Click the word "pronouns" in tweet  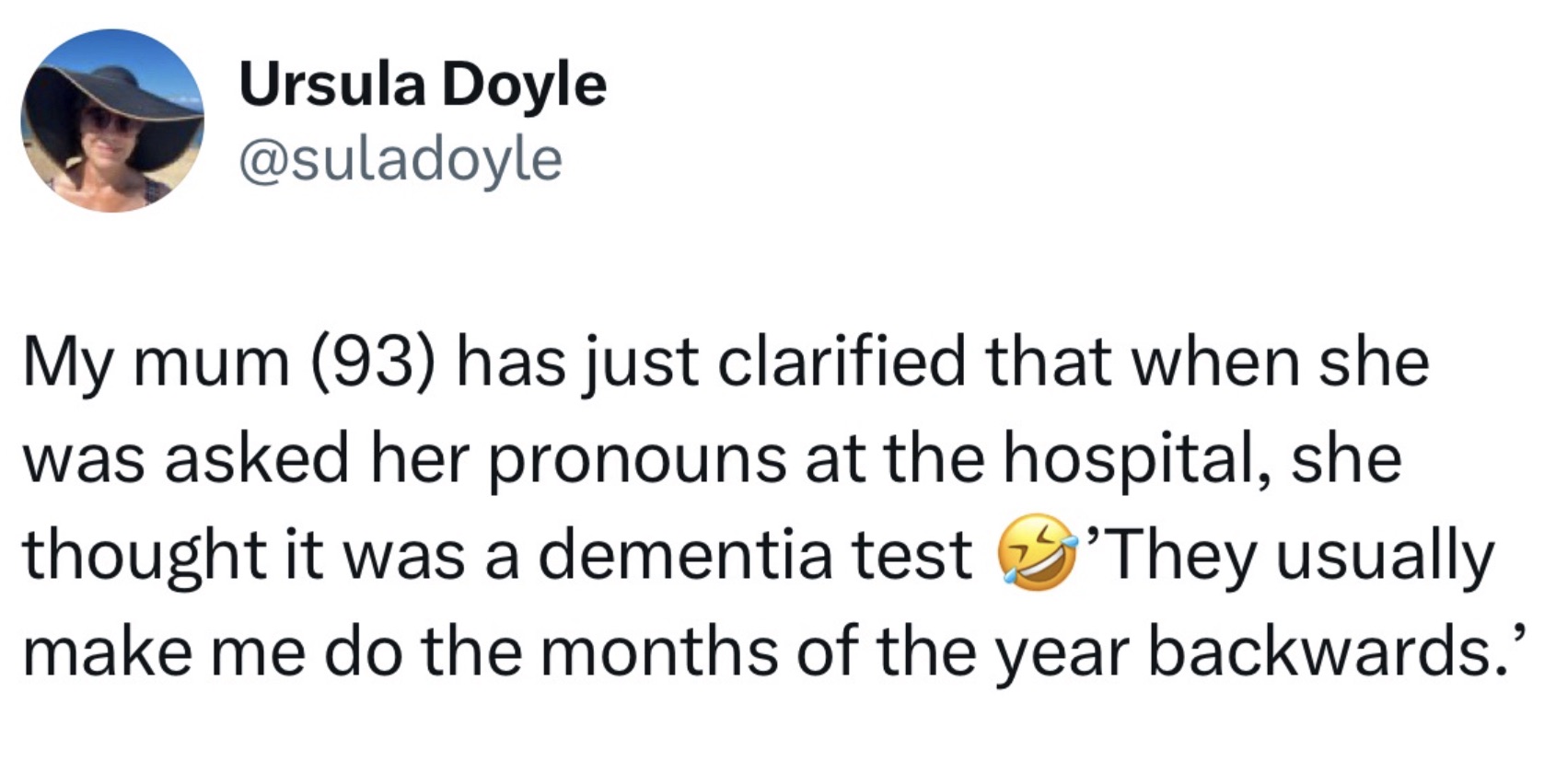636,458
